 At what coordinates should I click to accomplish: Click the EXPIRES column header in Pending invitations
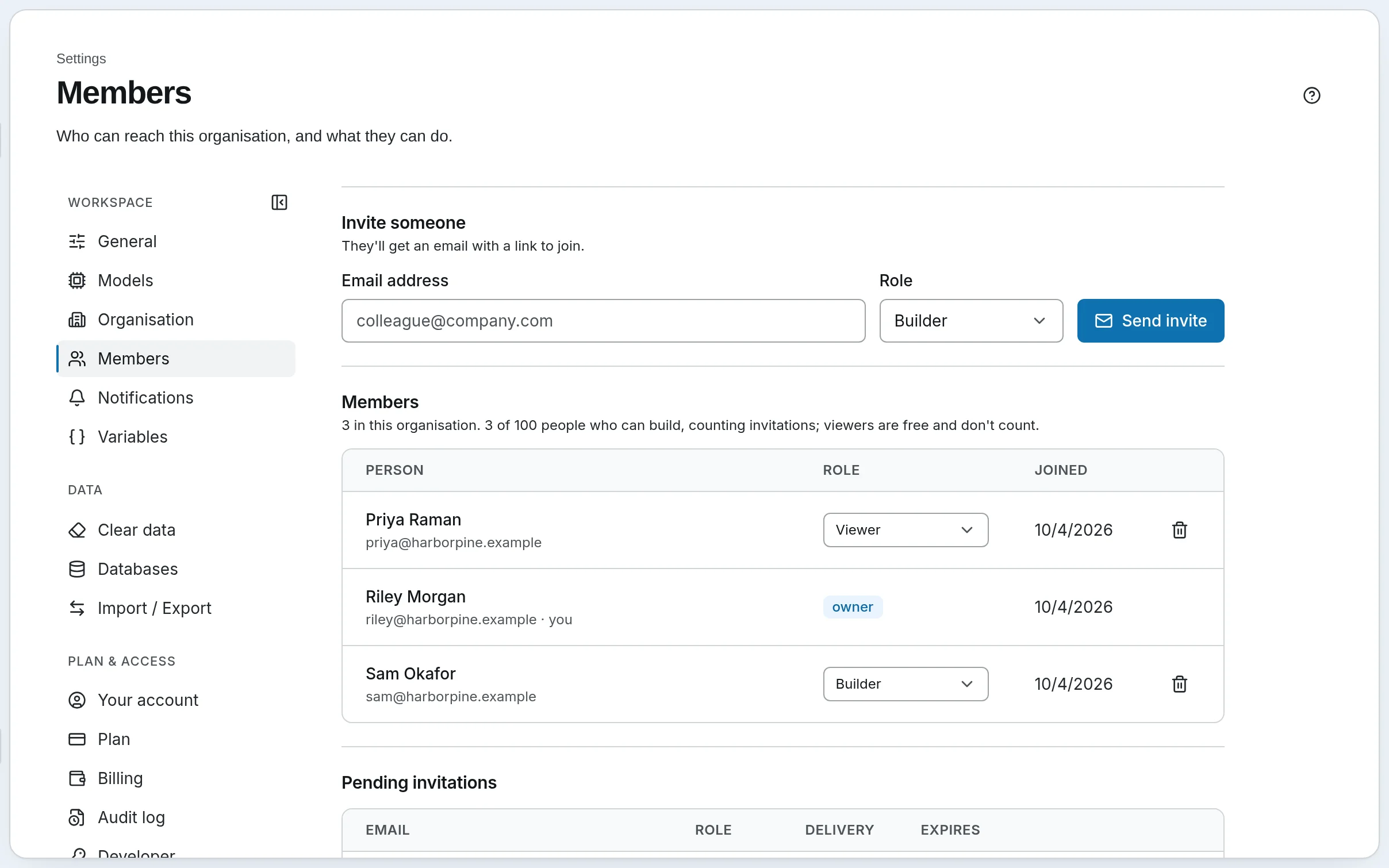tap(950, 830)
